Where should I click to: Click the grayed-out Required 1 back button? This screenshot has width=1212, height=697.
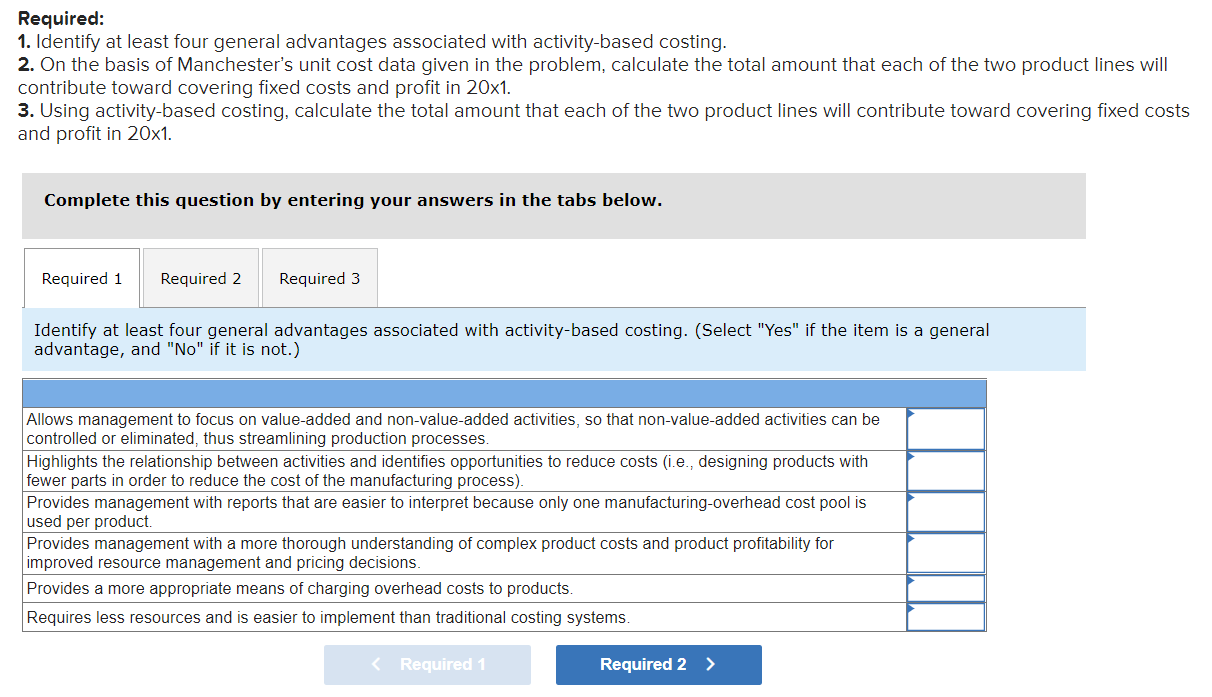(x=427, y=664)
